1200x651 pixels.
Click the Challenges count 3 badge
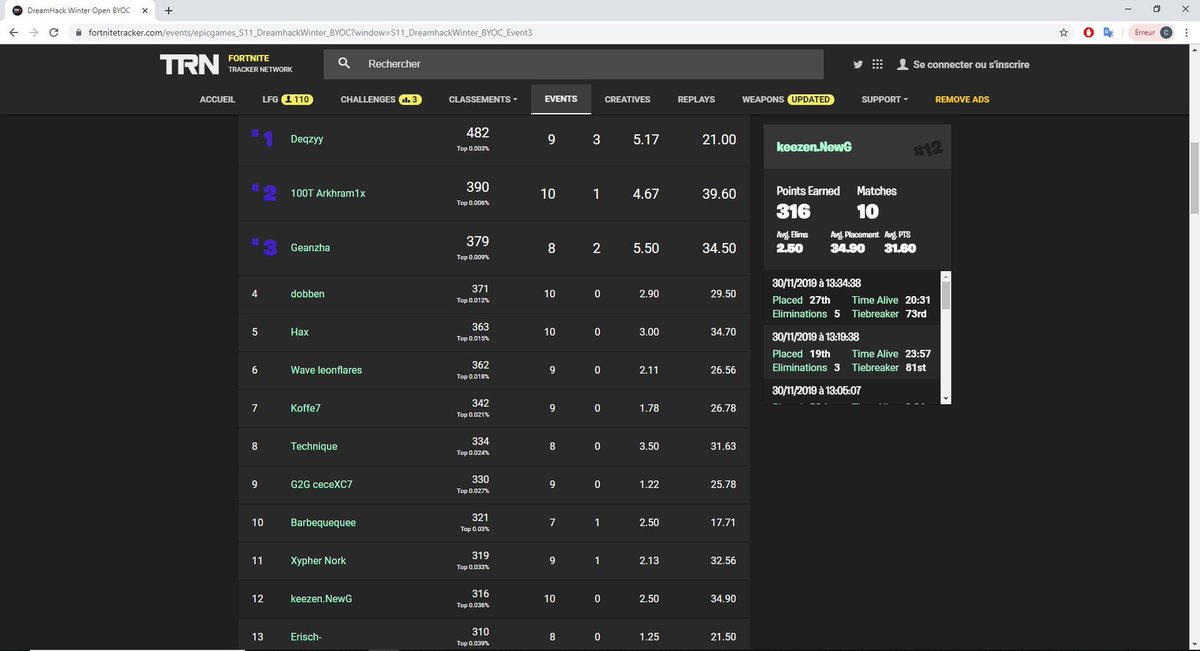(x=410, y=99)
